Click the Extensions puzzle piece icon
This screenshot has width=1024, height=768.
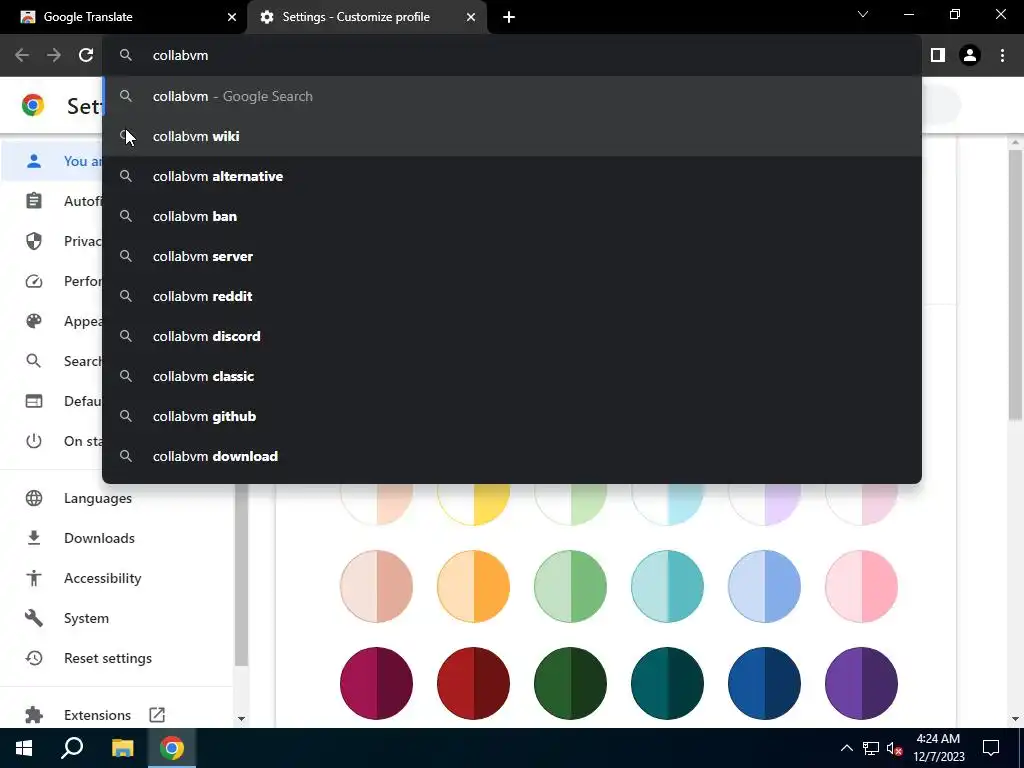34,715
